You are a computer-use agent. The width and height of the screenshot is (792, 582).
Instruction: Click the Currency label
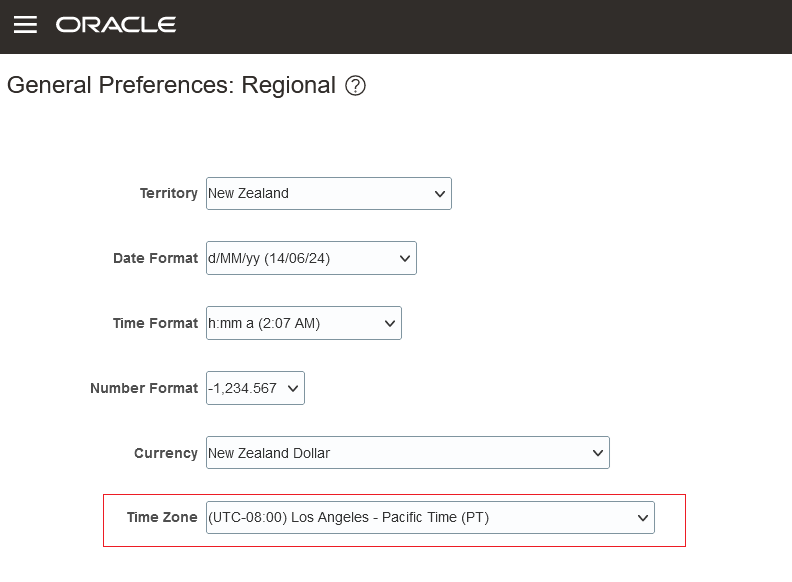[166, 453]
